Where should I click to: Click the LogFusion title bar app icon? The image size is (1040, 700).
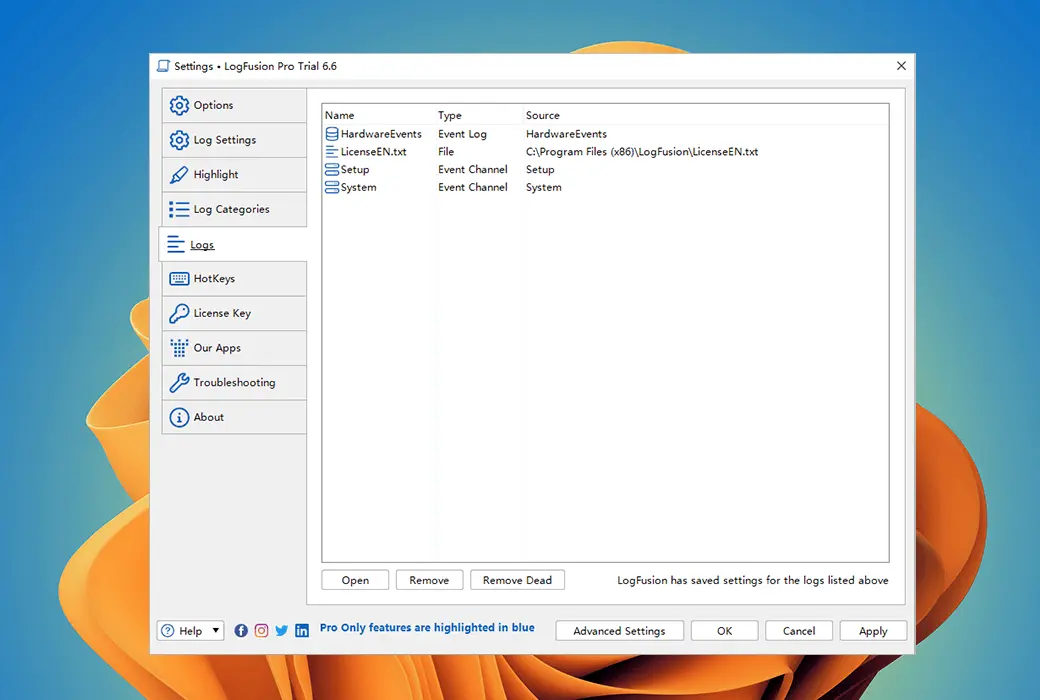click(x=163, y=66)
